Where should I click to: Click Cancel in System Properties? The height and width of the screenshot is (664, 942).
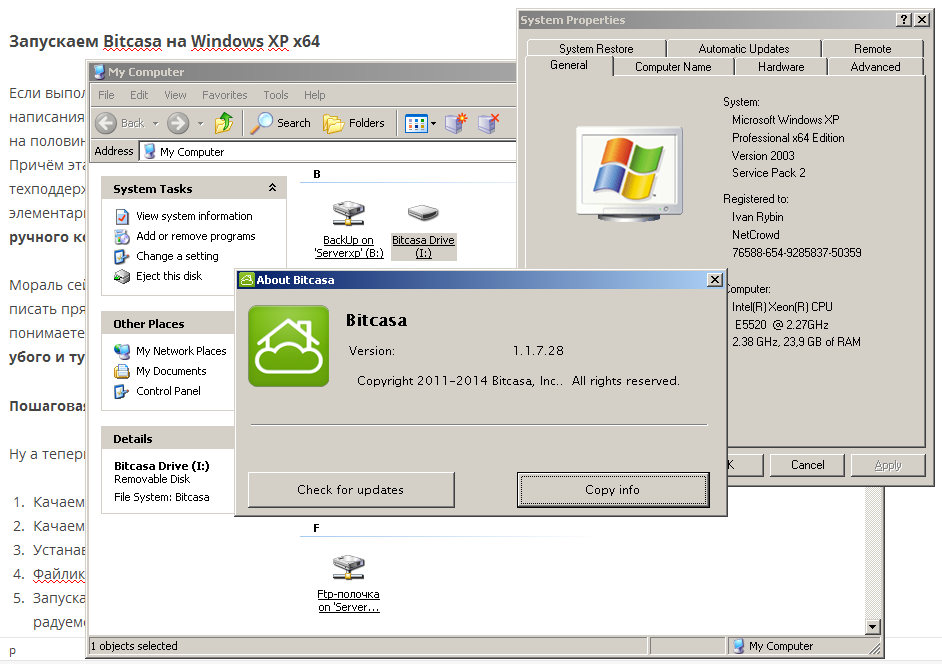coord(807,465)
